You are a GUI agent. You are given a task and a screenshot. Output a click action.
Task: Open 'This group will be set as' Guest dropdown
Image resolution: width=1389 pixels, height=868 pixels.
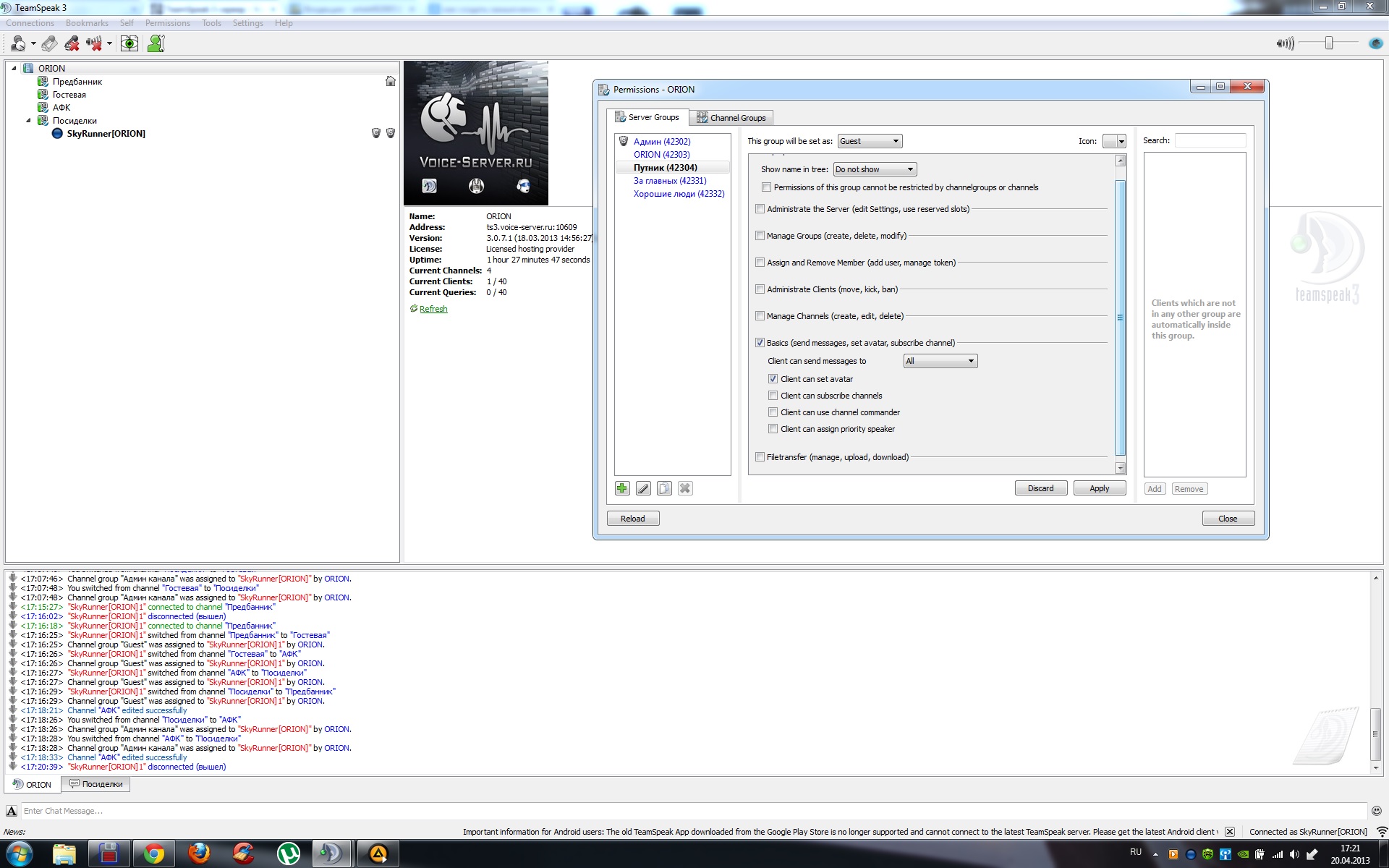tap(870, 141)
